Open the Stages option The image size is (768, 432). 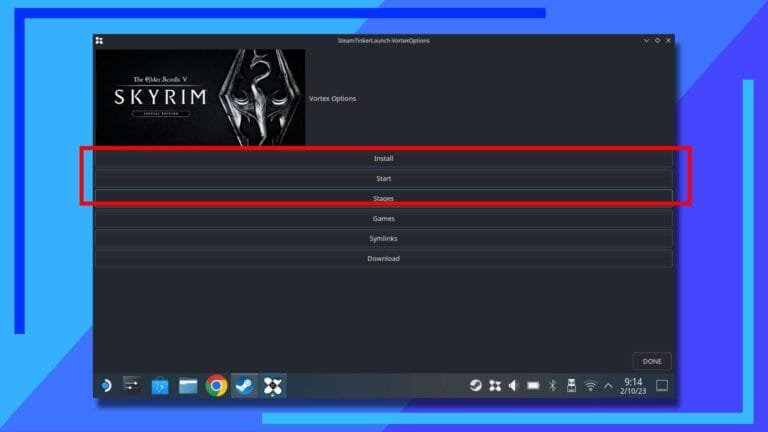coord(384,198)
